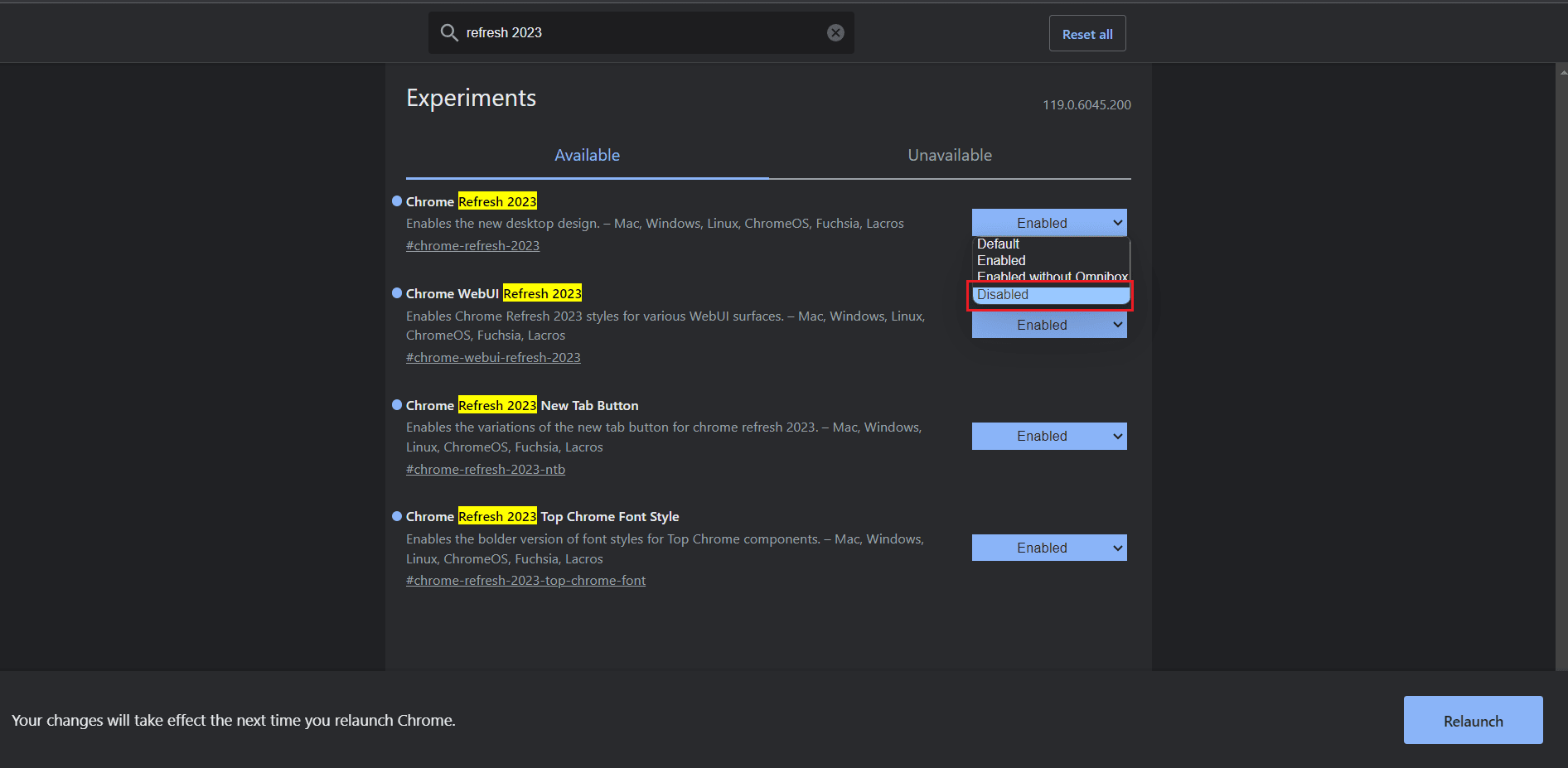Open the Top Chrome Font Style dropdown
Screen dimensions: 1568x768
point(1049,548)
